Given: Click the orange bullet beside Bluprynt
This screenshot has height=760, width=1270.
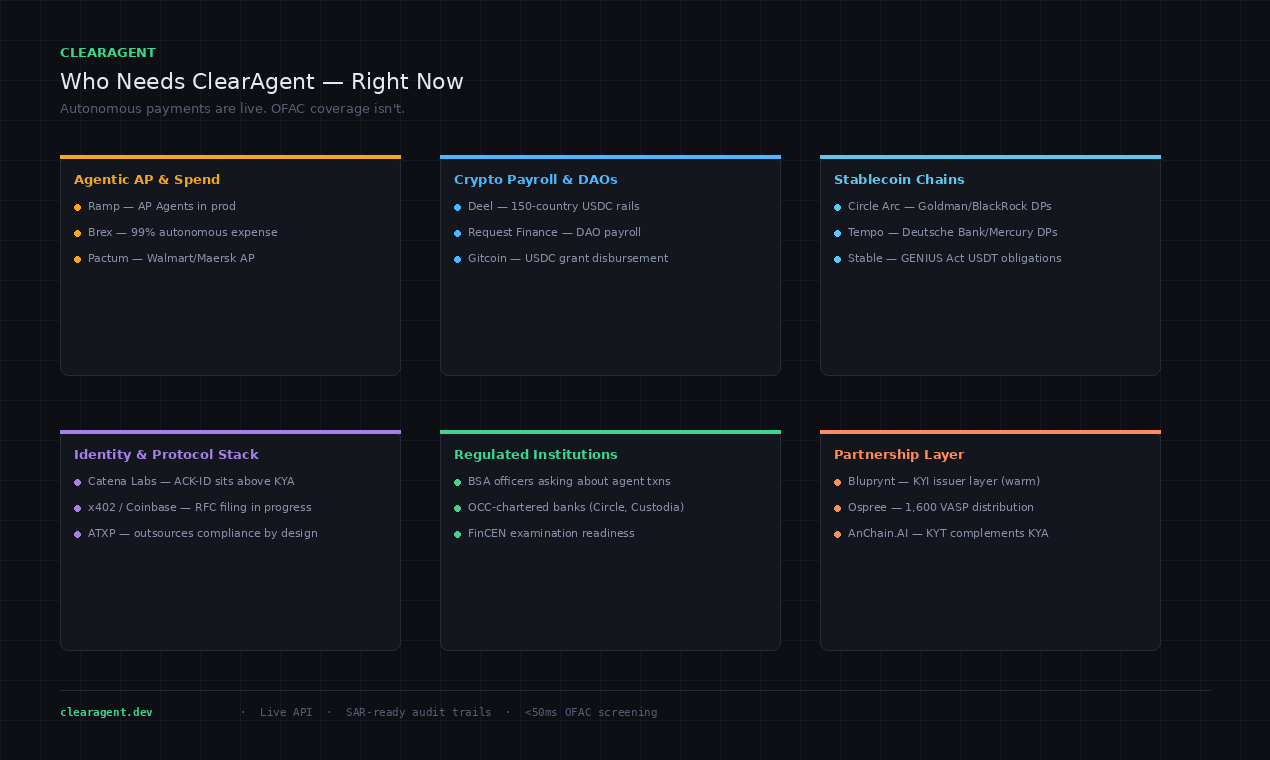Looking at the screenshot, I should coord(838,482).
